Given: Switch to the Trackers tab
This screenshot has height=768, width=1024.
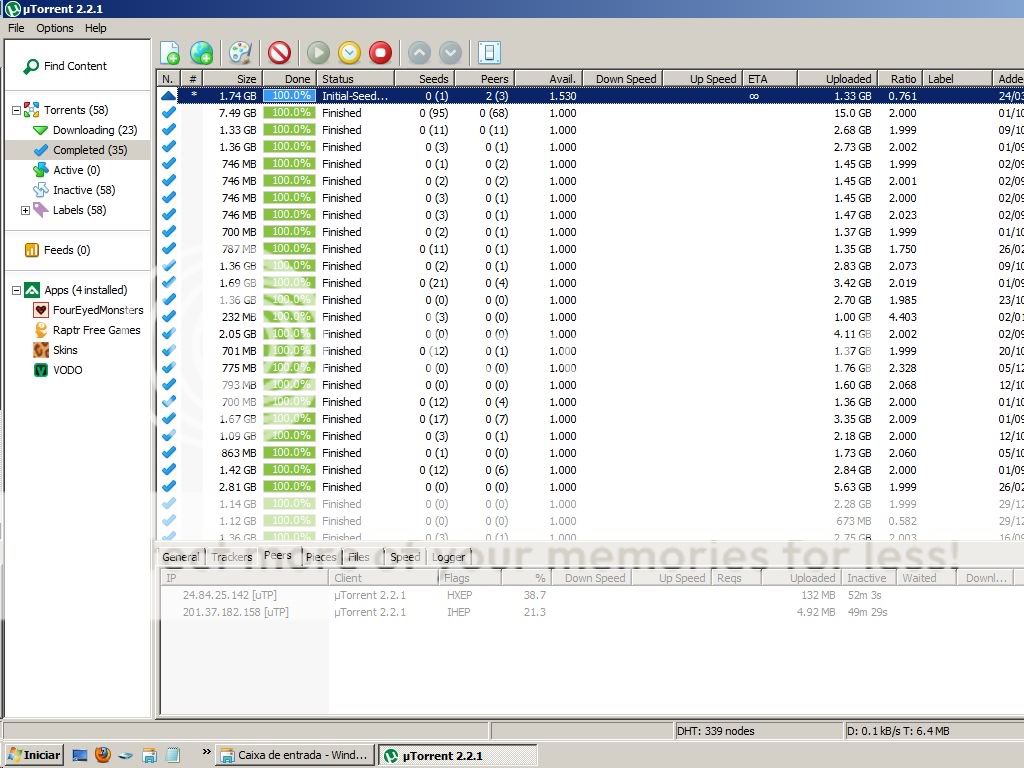Looking at the screenshot, I should (232, 557).
